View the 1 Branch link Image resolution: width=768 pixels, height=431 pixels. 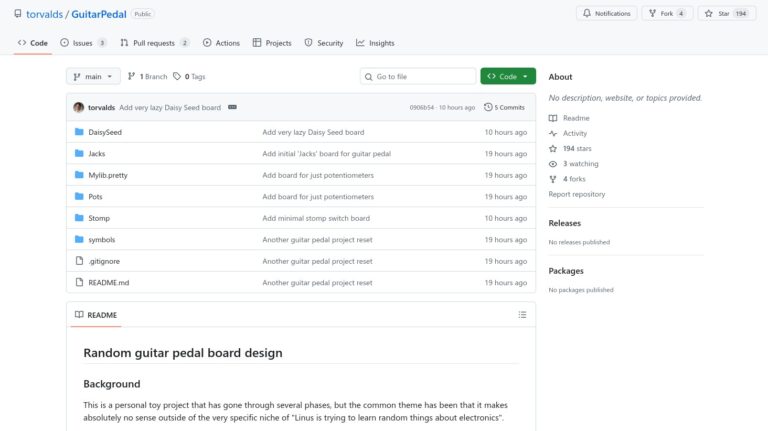147,76
